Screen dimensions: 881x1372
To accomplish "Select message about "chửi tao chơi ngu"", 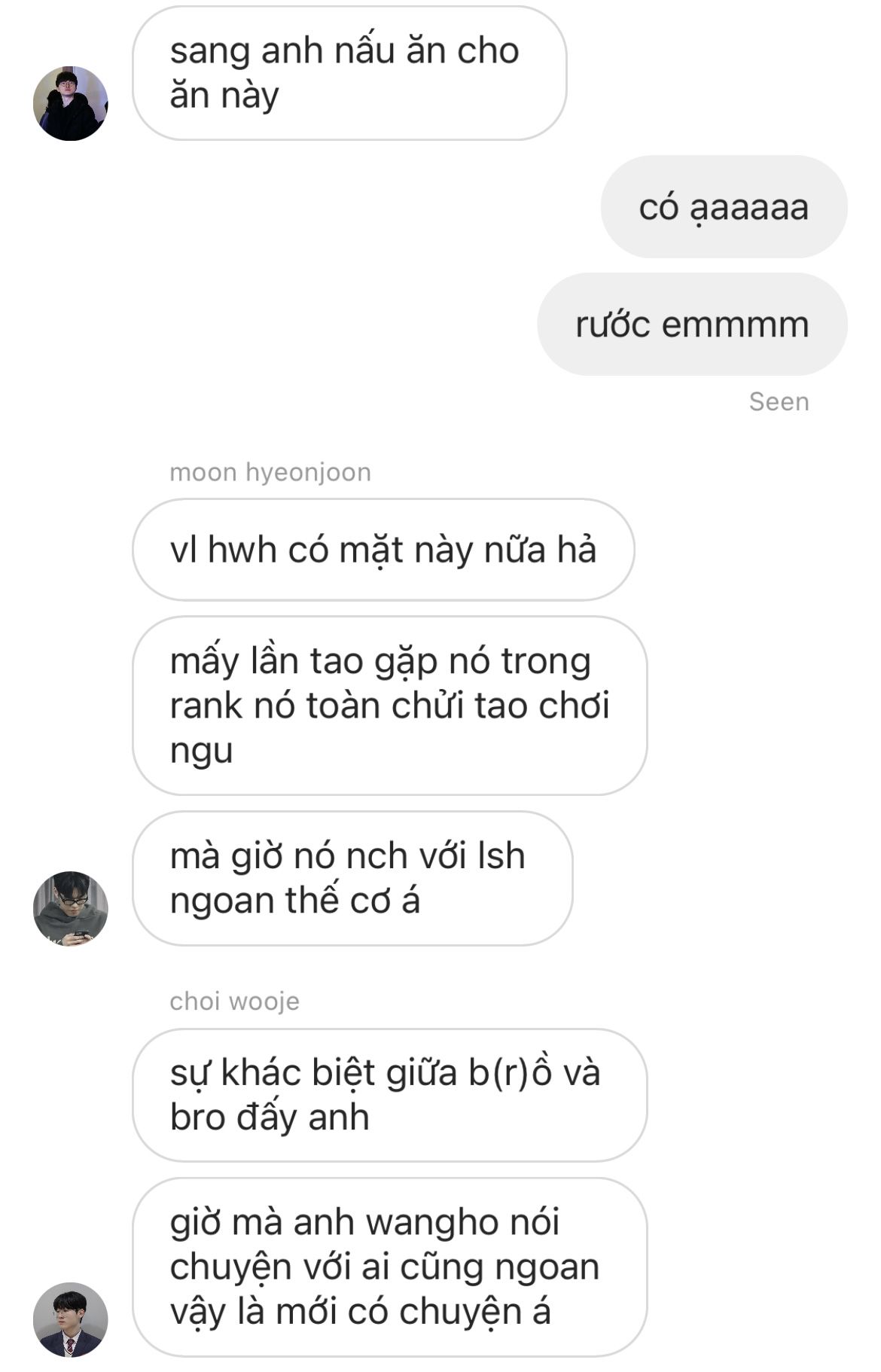I will [389, 706].
